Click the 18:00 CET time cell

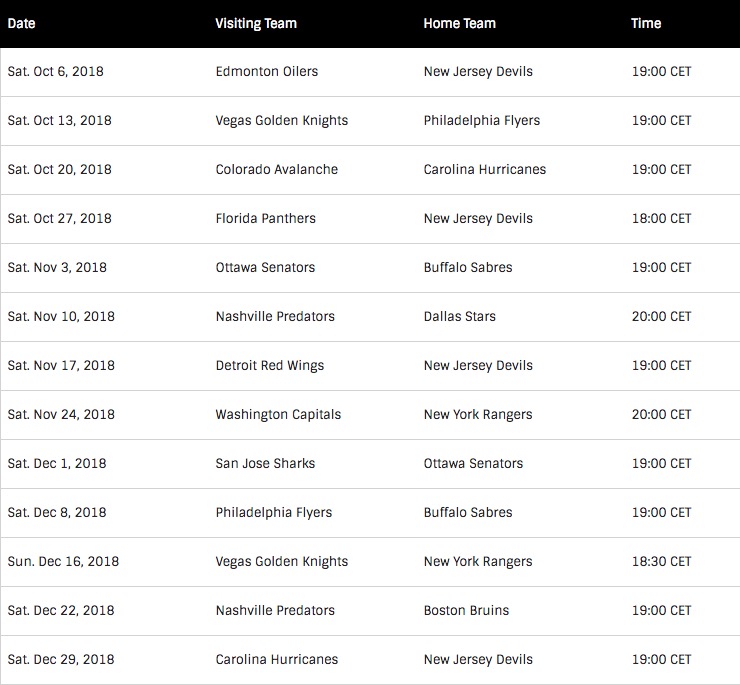click(x=661, y=219)
